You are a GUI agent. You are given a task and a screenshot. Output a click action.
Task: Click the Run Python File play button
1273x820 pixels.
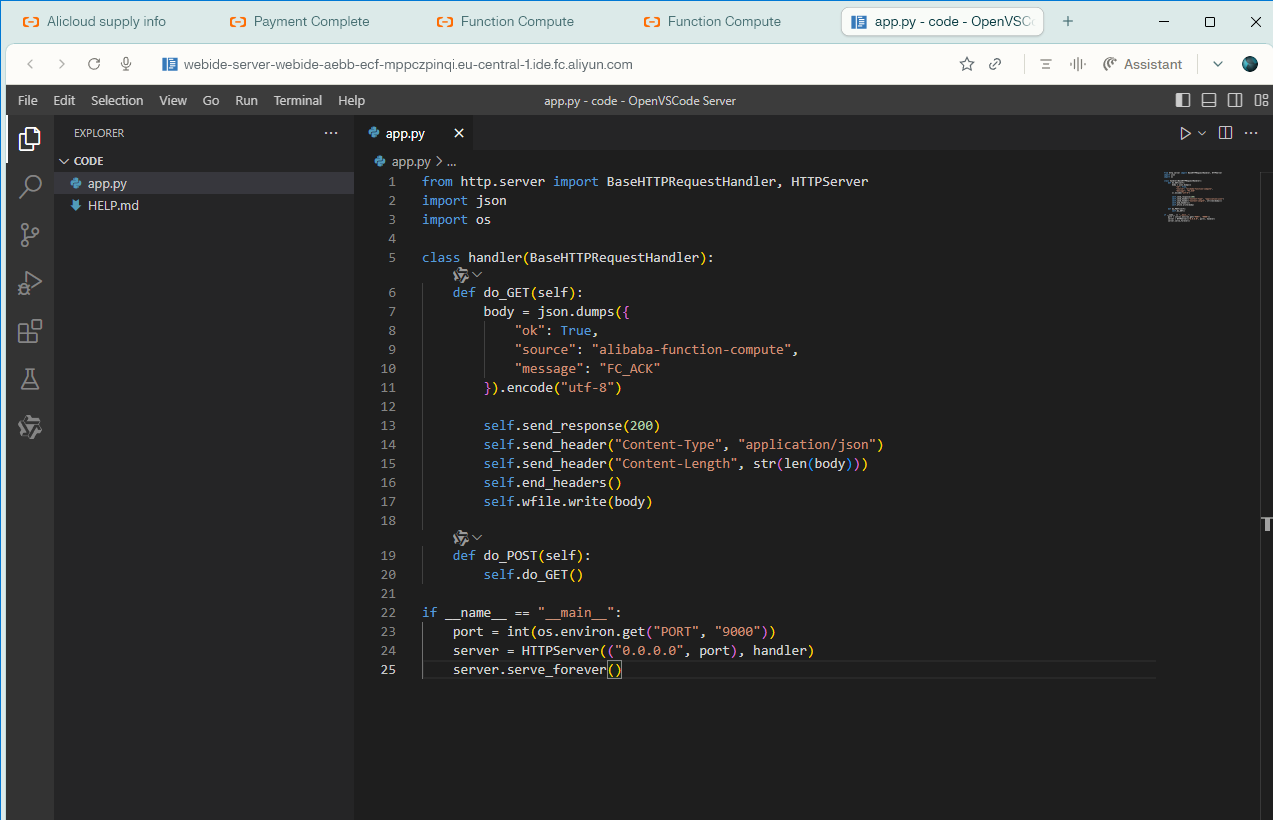point(1185,133)
